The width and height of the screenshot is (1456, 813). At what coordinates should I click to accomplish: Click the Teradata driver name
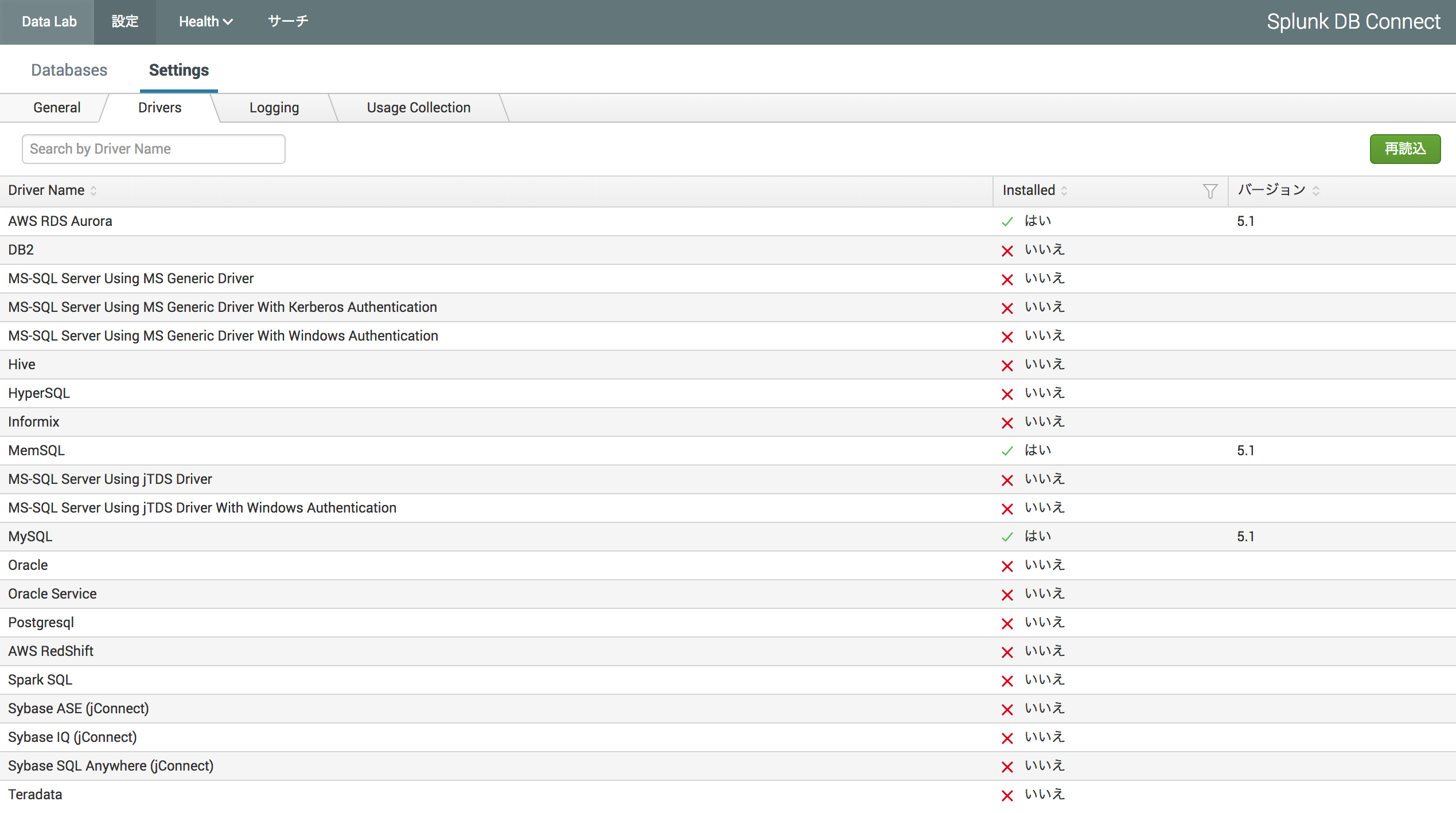tap(35, 795)
